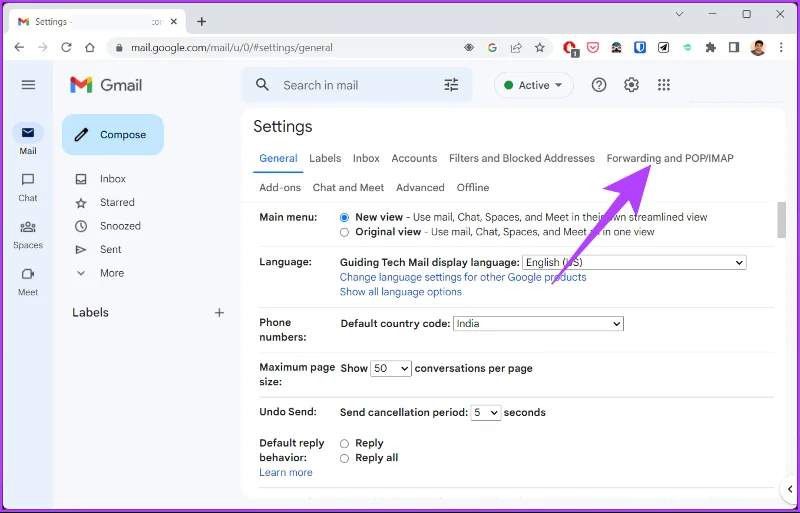The width and height of the screenshot is (800, 513).
Task: Open the Mail section in the side rail
Action: coord(28,139)
